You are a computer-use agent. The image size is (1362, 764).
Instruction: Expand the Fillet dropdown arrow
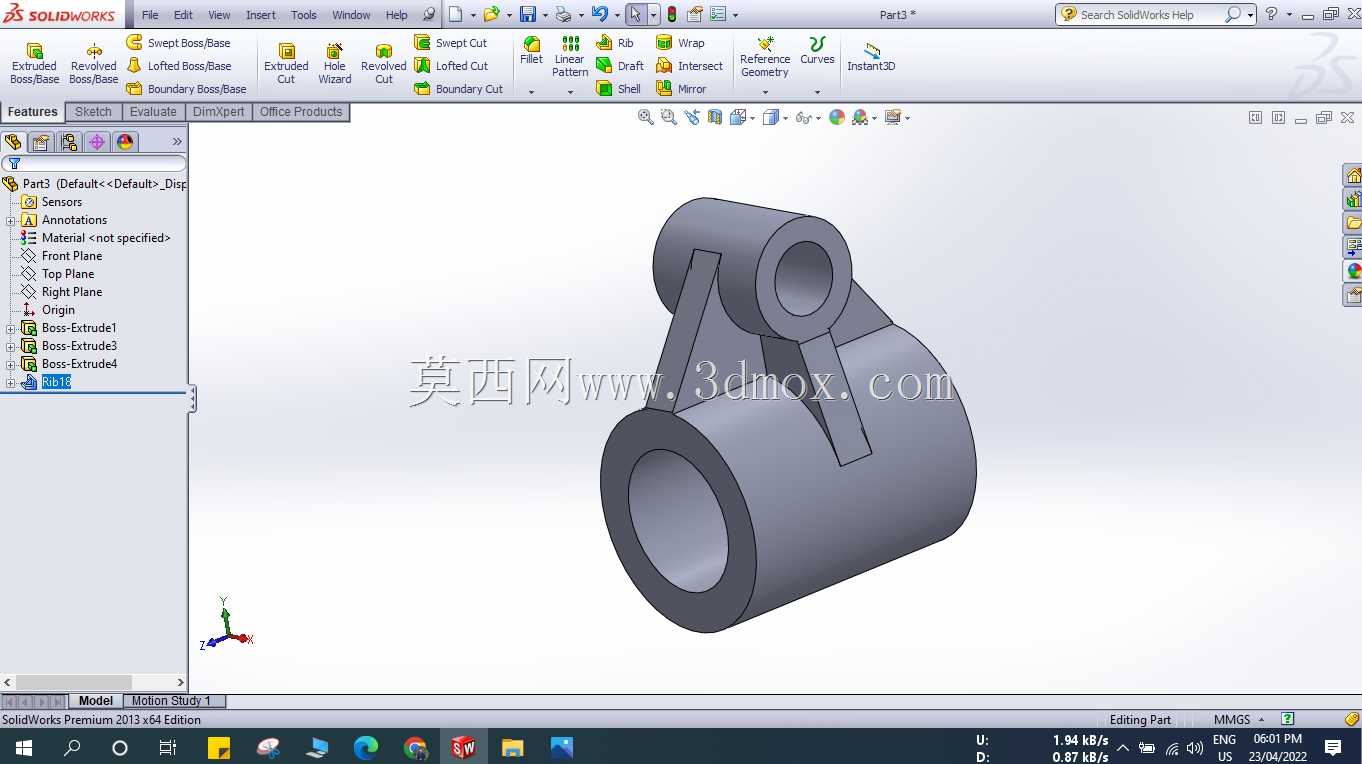532,92
